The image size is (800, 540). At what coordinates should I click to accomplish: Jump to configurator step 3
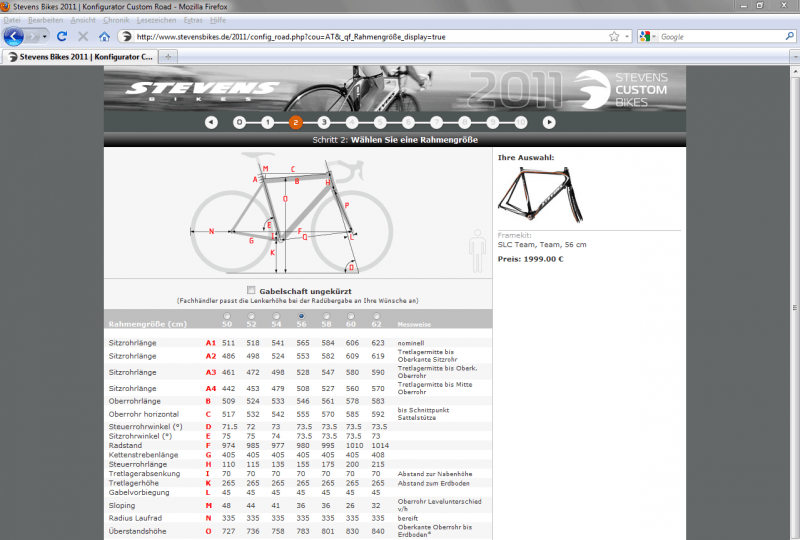point(323,122)
